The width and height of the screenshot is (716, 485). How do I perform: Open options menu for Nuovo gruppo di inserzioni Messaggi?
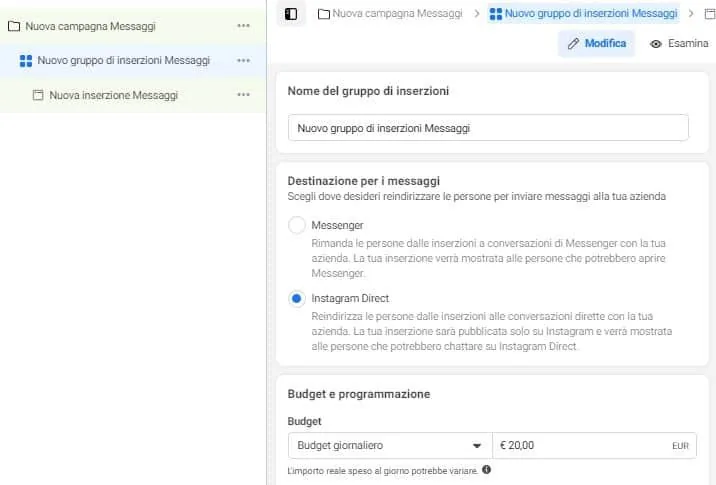point(243,60)
